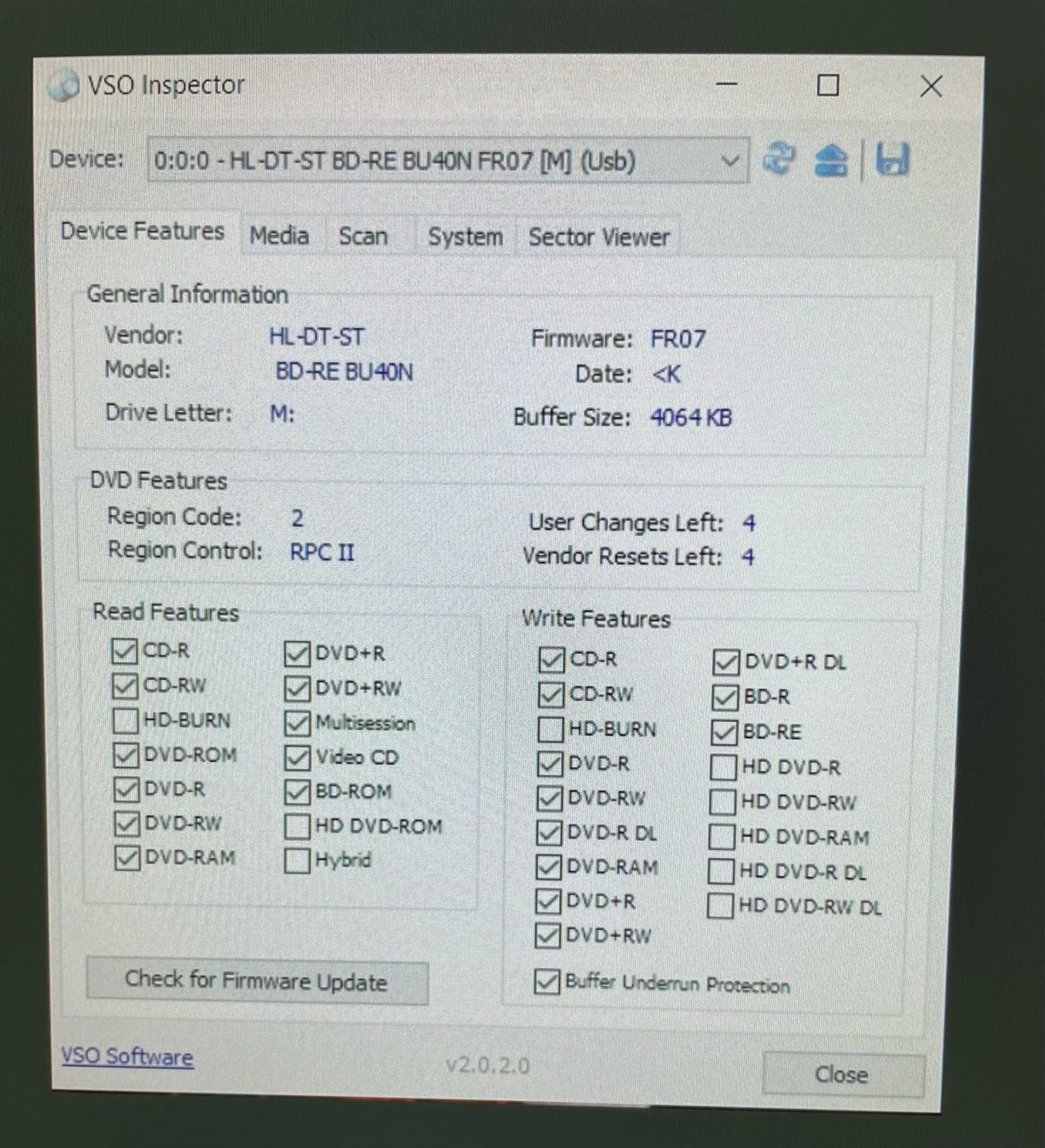1045x1148 pixels.
Task: Toggle the HD DVD-R DL checkbox
Action: click(721, 871)
